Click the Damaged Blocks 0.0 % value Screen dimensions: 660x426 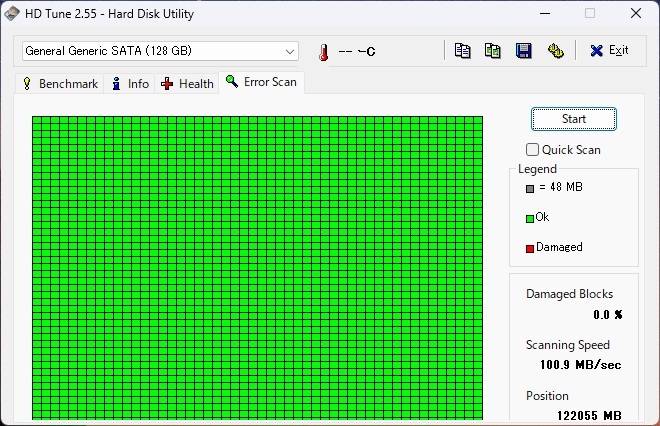pyautogui.click(x=607, y=314)
